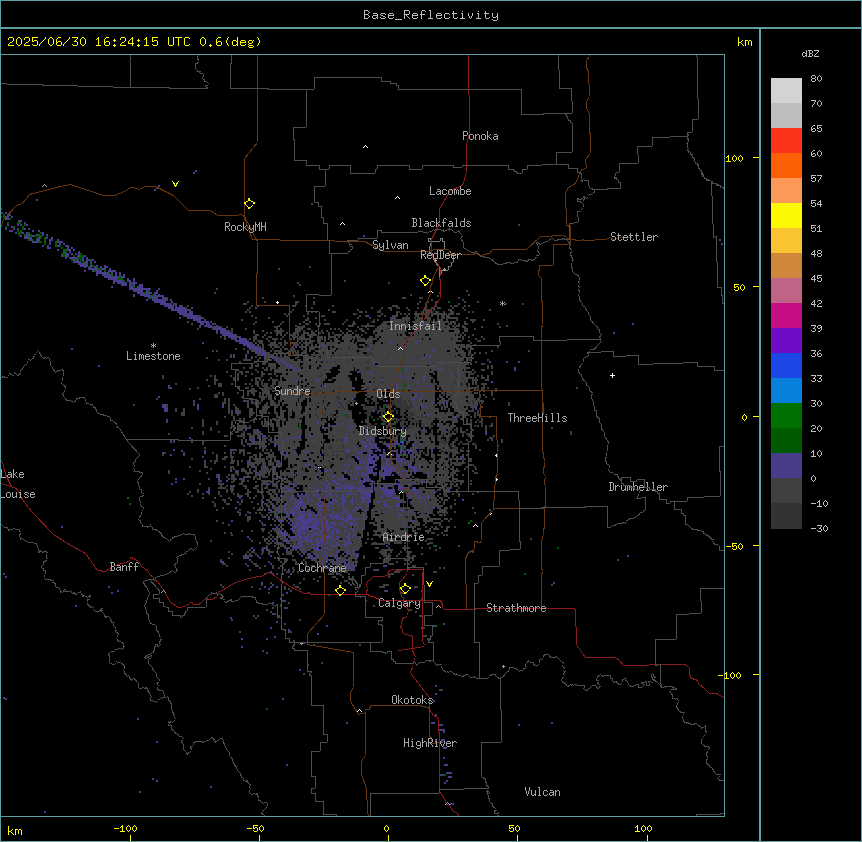The width and height of the screenshot is (862, 842).
Task: Click the yellow marker above Calgary label
Action: click(405, 589)
